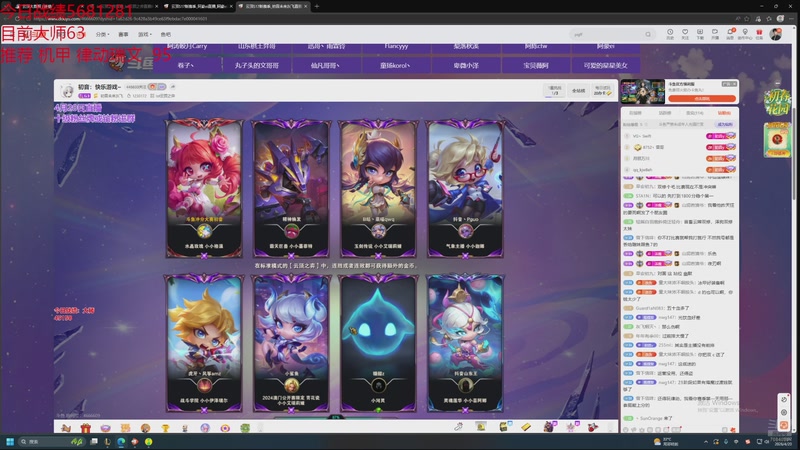The image size is (800, 450).
Task: Click the green frog gift icon in the gift bar
Action: point(245,428)
